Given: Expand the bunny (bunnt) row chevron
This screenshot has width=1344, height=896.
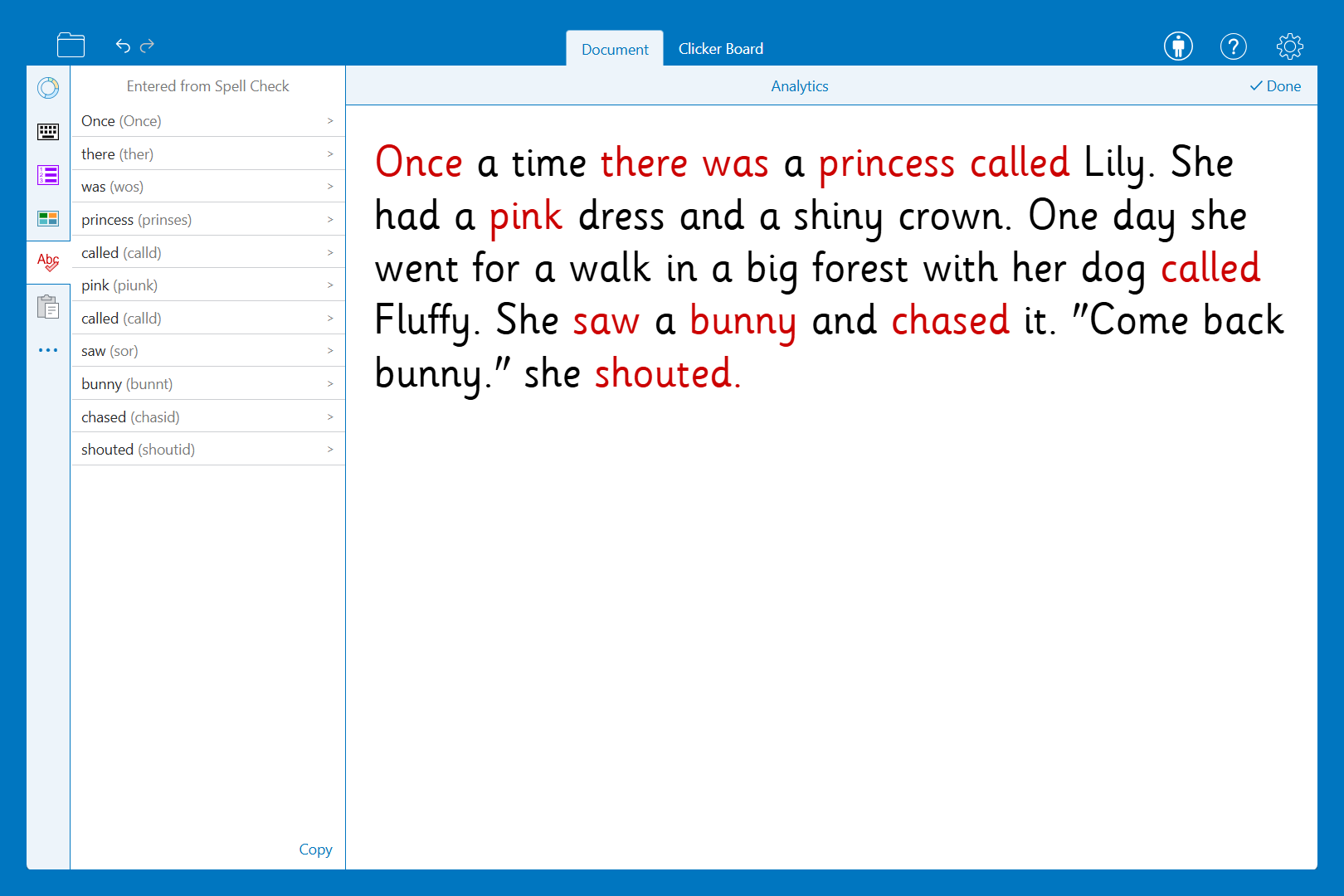Looking at the screenshot, I should [x=330, y=384].
